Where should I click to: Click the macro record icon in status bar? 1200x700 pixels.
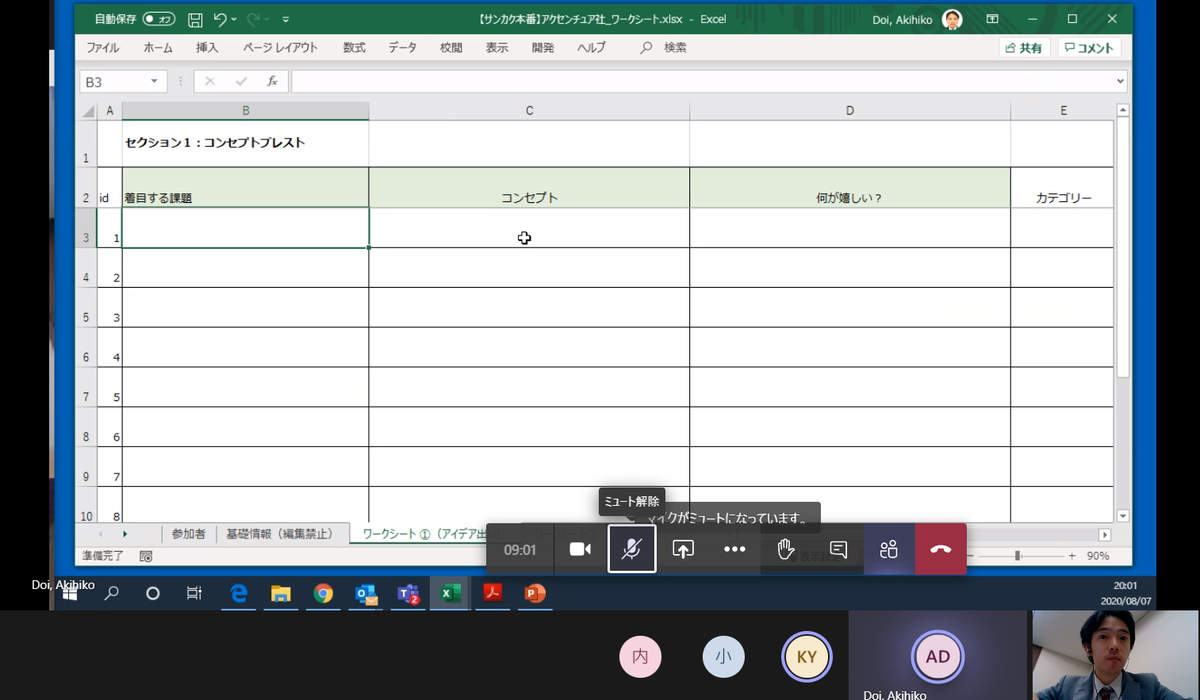point(146,556)
